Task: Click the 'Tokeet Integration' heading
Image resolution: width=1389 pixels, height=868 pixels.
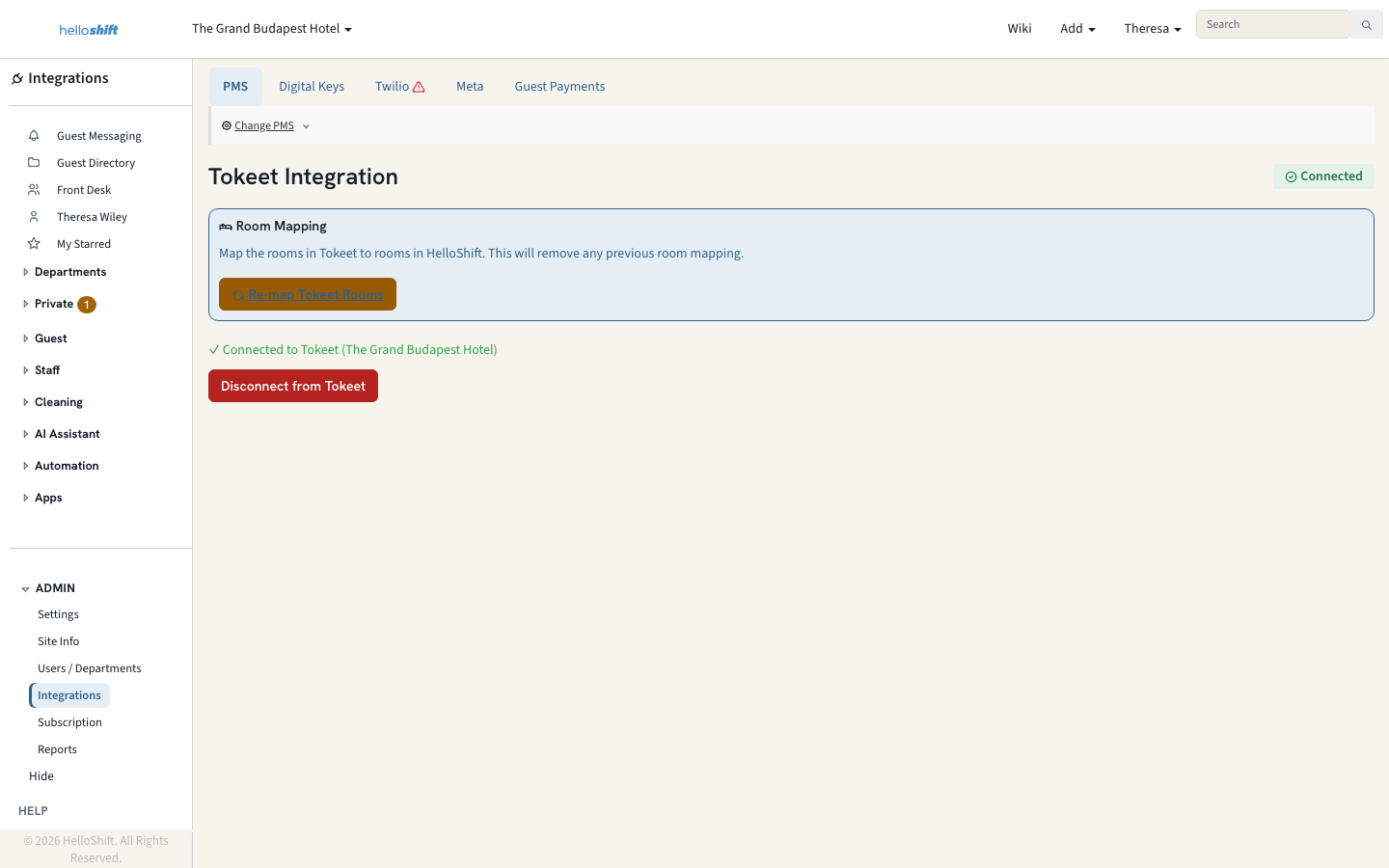Action: pos(303,176)
